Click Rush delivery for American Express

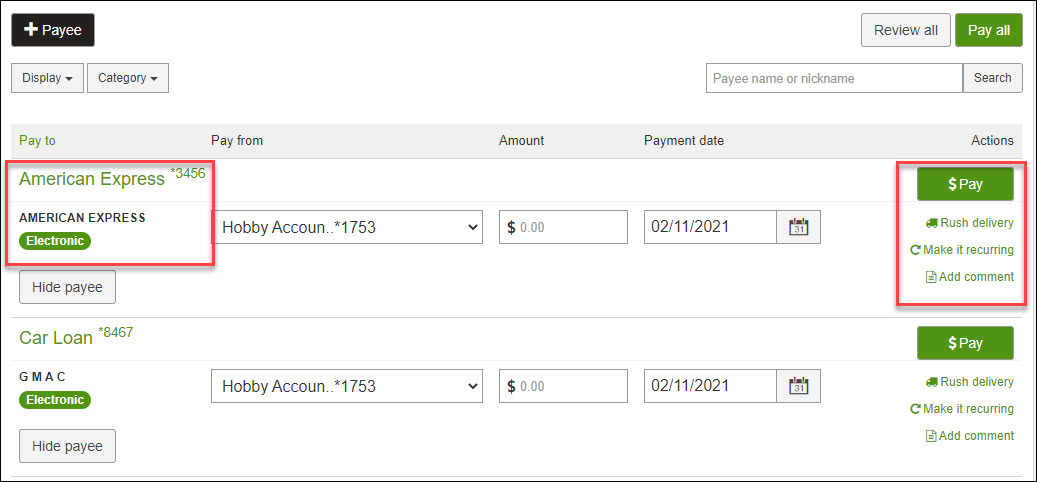[970, 223]
